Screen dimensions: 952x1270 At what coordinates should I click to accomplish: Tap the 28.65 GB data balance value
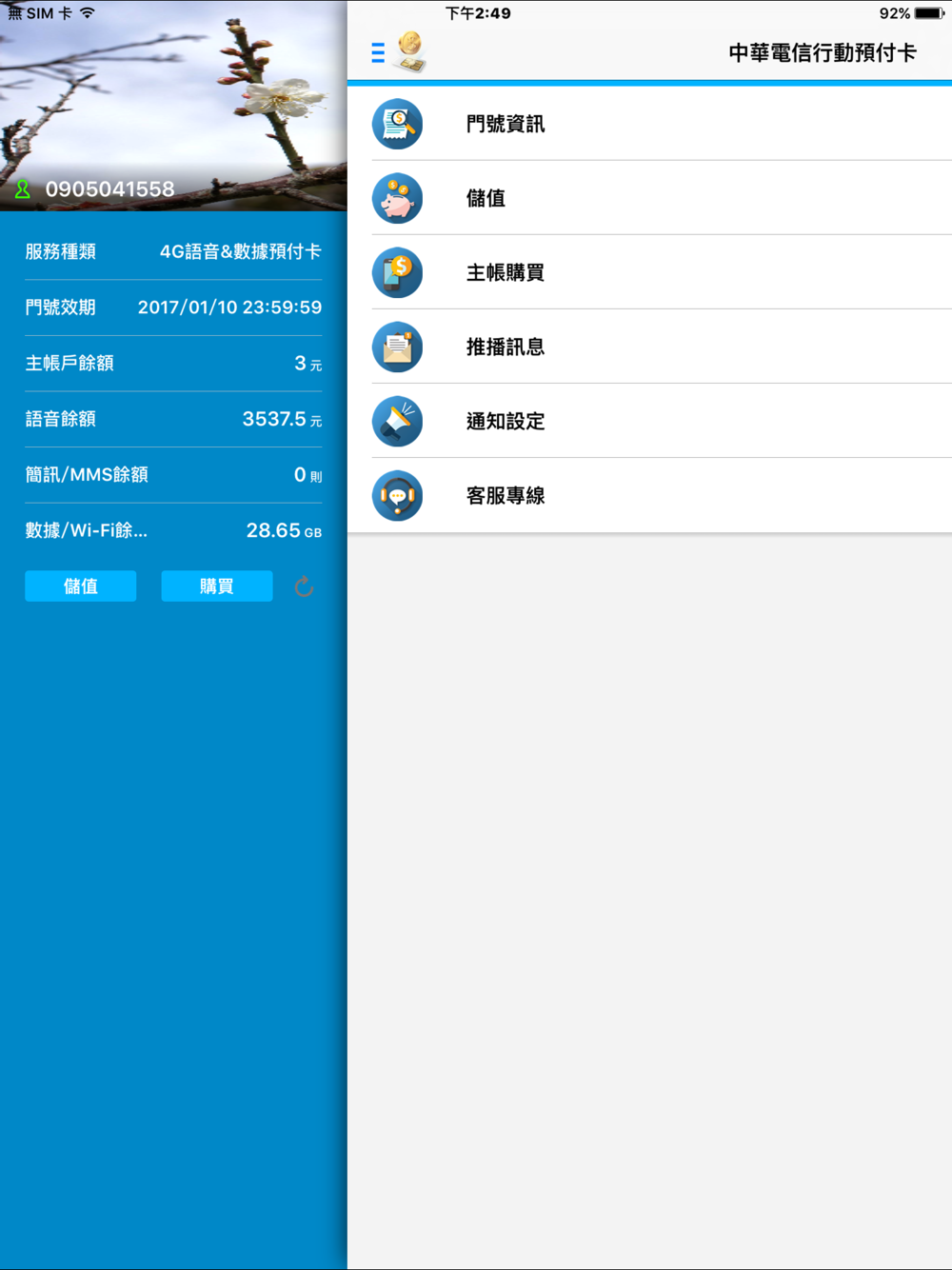pos(284,530)
